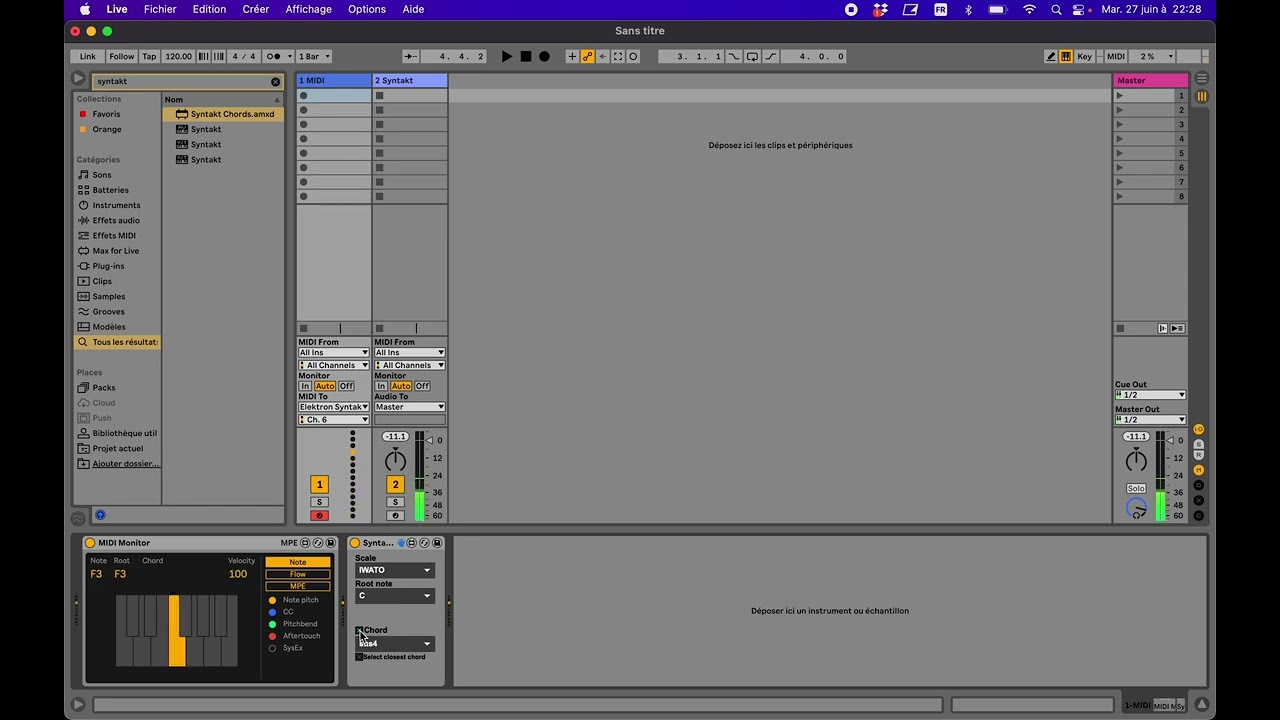
Task: Toggle the Key map mode switch
Action: coord(1084,57)
